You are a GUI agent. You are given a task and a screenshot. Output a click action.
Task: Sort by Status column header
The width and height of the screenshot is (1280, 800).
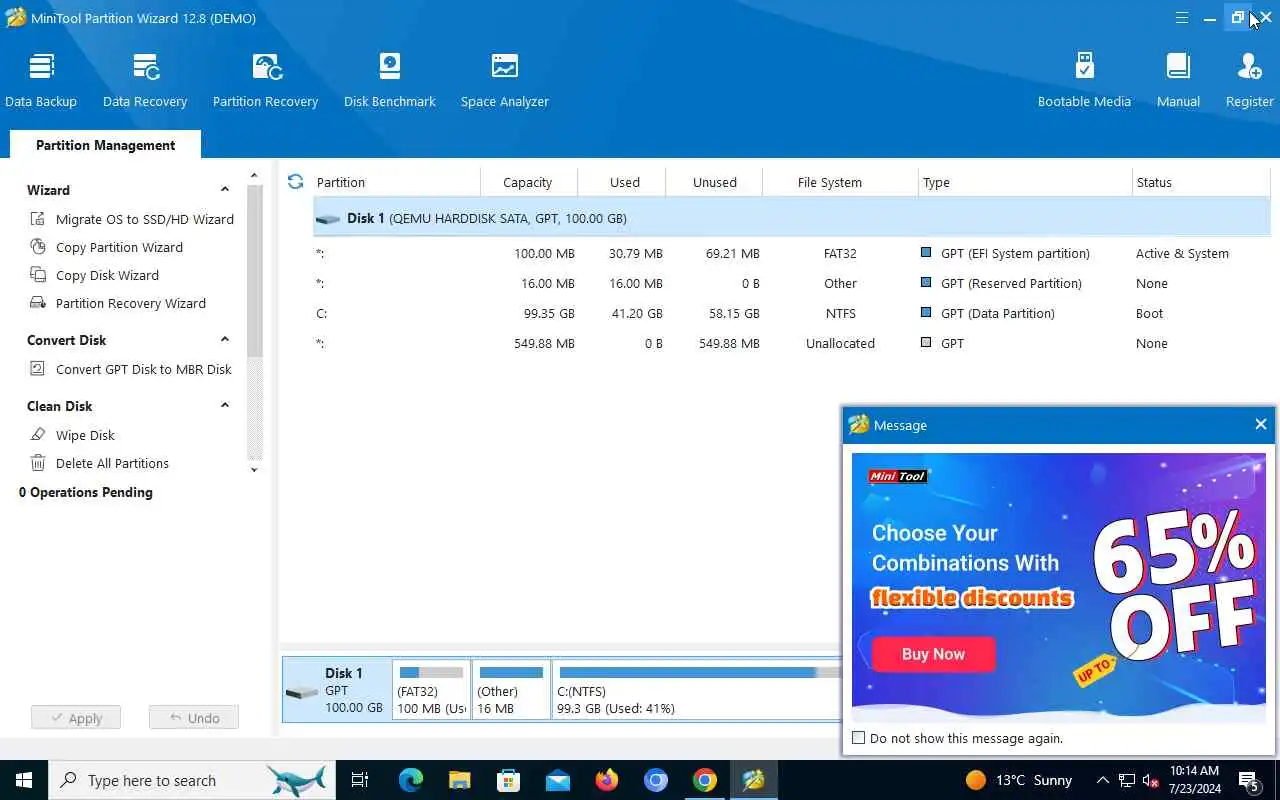(x=1200, y=182)
